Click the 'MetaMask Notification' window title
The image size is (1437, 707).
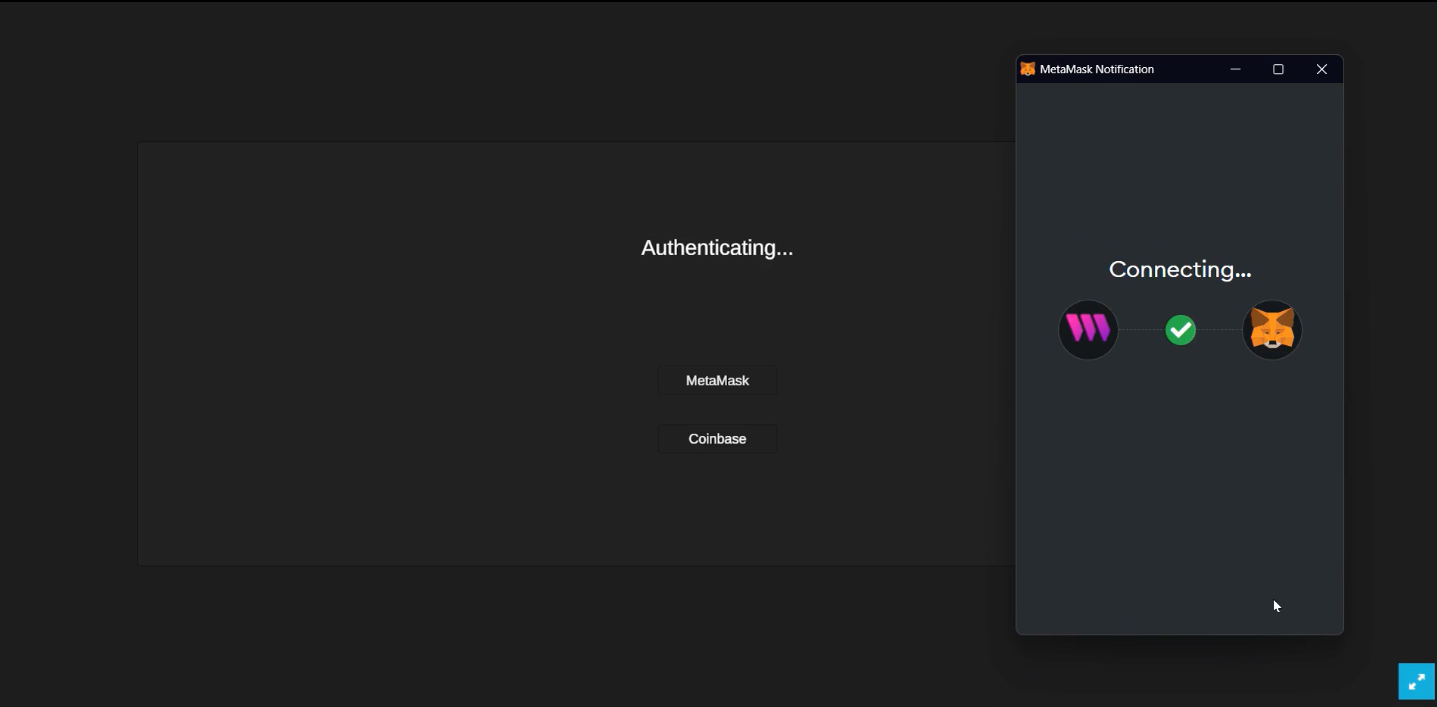pyautogui.click(x=1097, y=69)
